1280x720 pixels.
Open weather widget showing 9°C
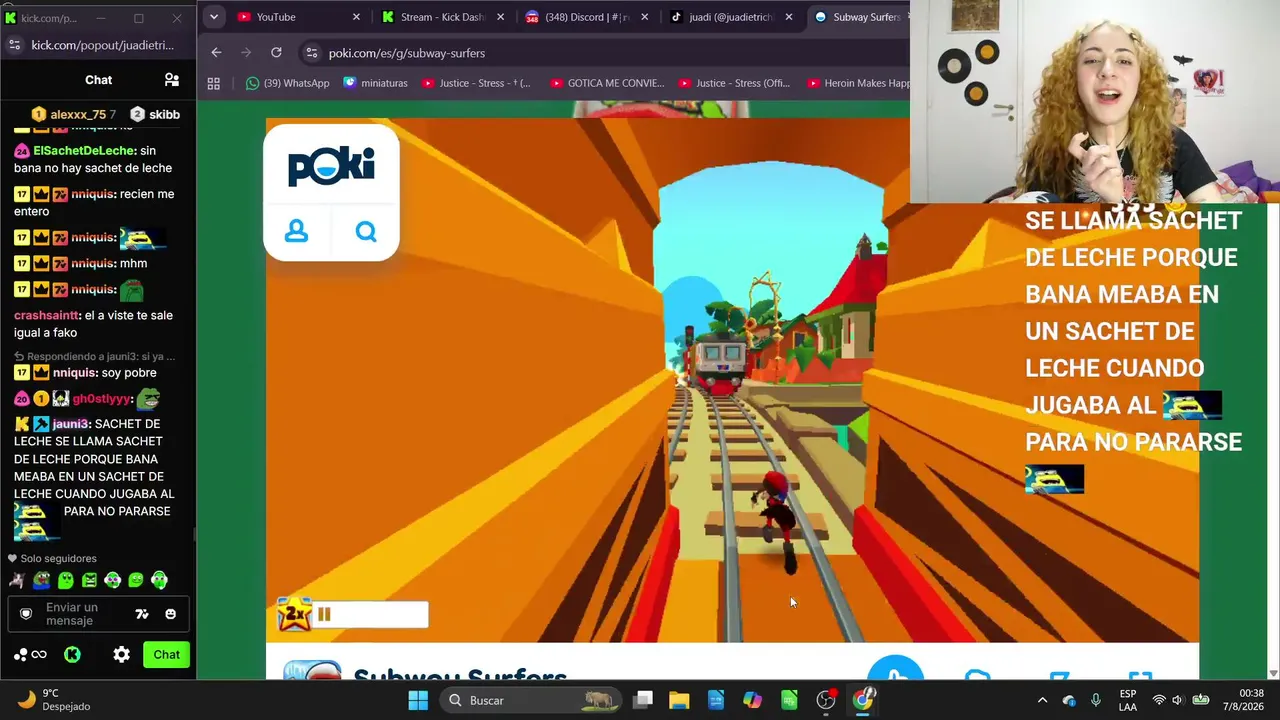(x=55, y=700)
